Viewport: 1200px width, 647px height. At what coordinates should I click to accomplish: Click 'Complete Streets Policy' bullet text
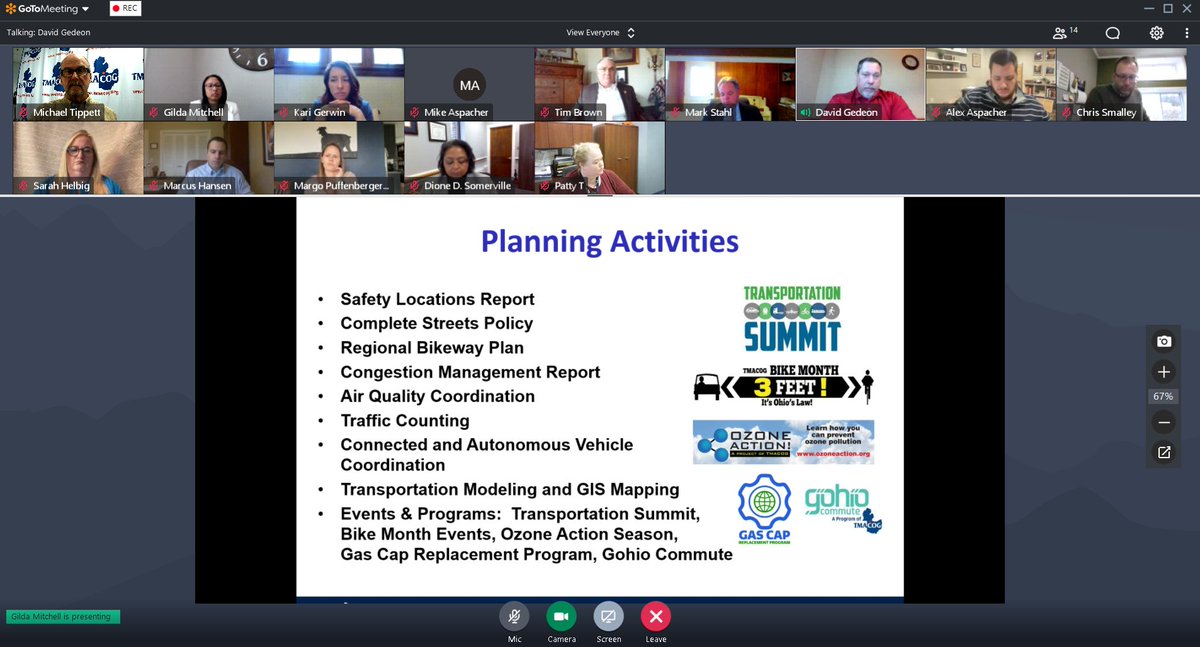[436, 323]
